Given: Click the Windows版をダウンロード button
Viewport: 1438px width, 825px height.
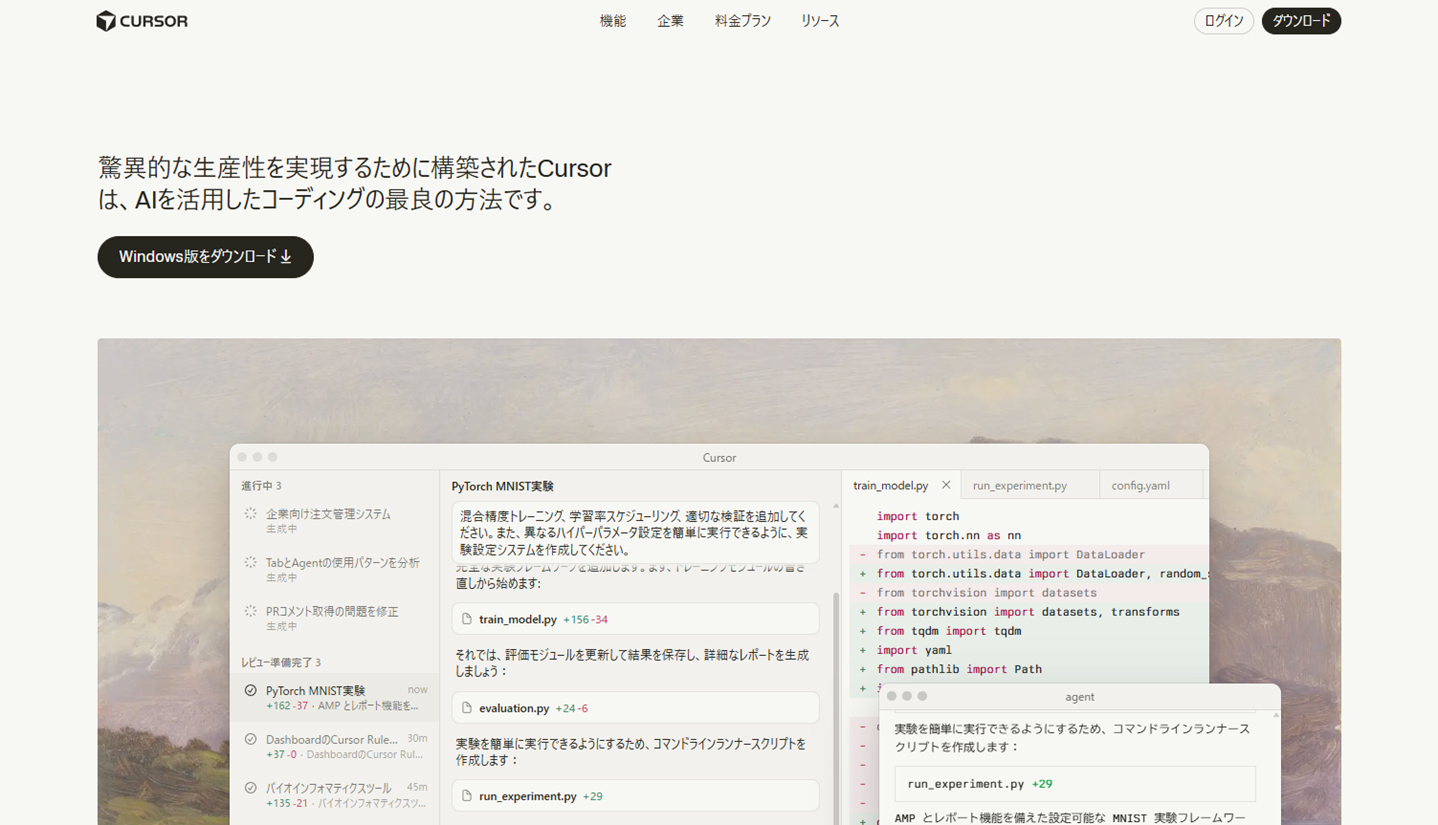Looking at the screenshot, I should click(204, 256).
